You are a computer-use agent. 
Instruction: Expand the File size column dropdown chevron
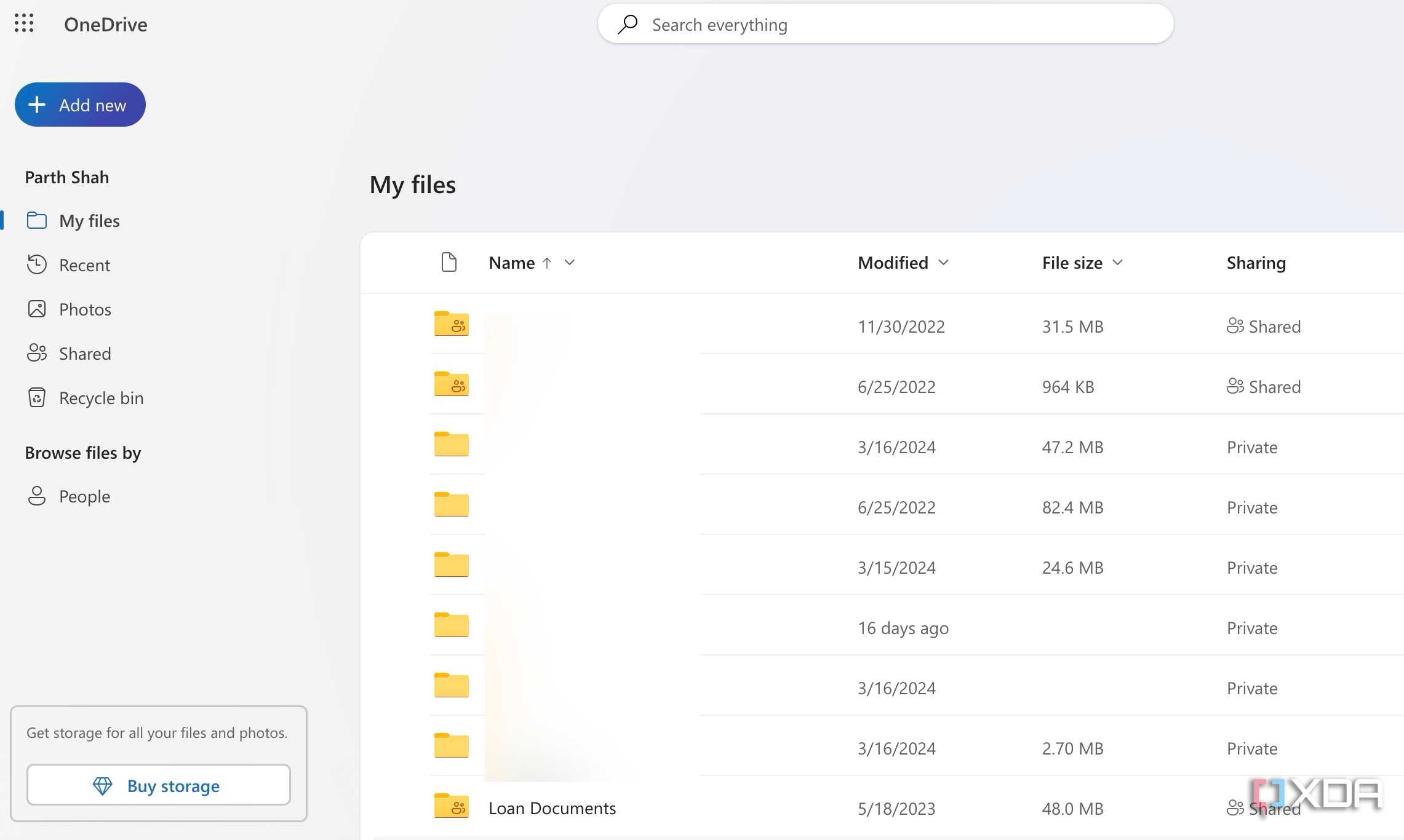click(1118, 263)
